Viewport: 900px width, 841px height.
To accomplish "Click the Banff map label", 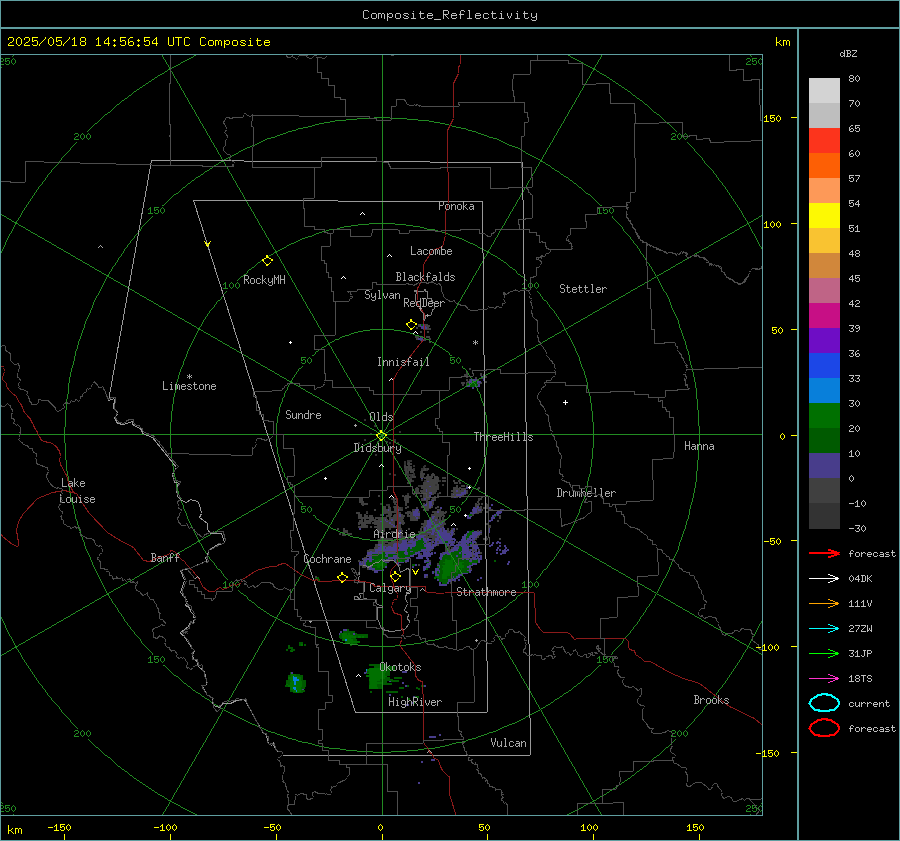I will tap(165, 557).
